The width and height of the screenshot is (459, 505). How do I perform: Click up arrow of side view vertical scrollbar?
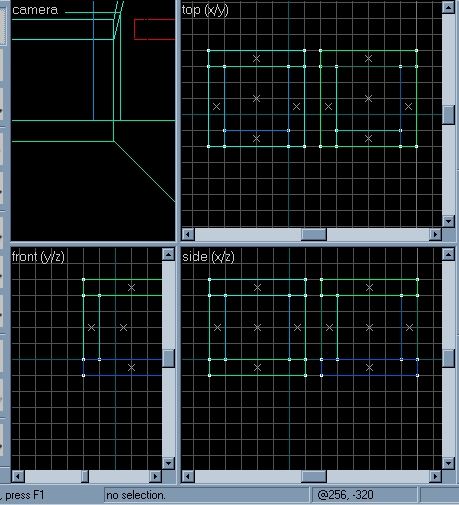point(448,255)
